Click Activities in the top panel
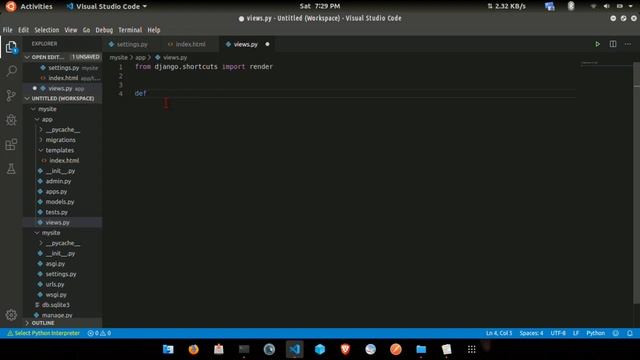640x360 pixels. coord(36,7)
